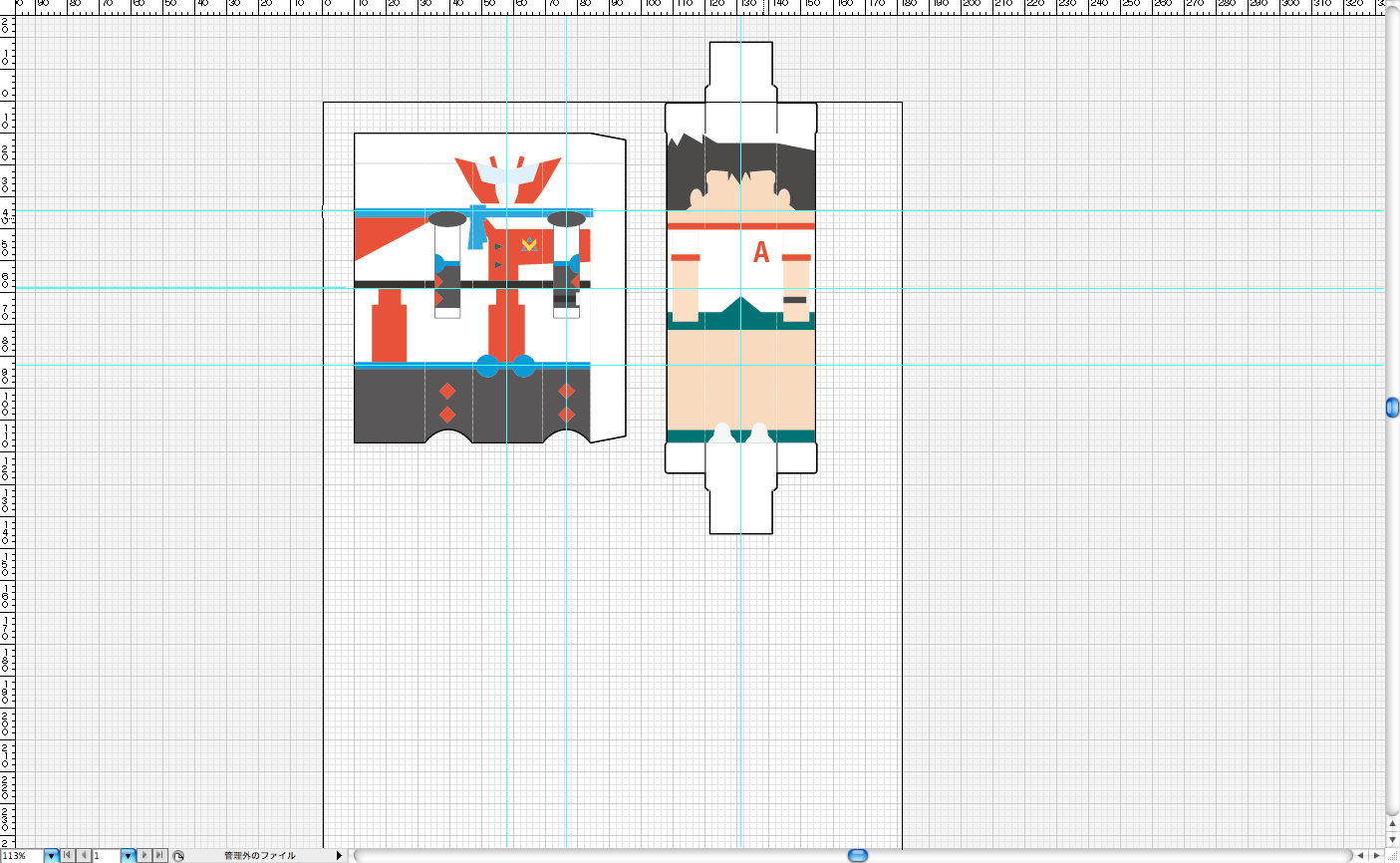Click the vertical scrollbar thumb
This screenshot has width=1400, height=863.
click(x=1392, y=407)
